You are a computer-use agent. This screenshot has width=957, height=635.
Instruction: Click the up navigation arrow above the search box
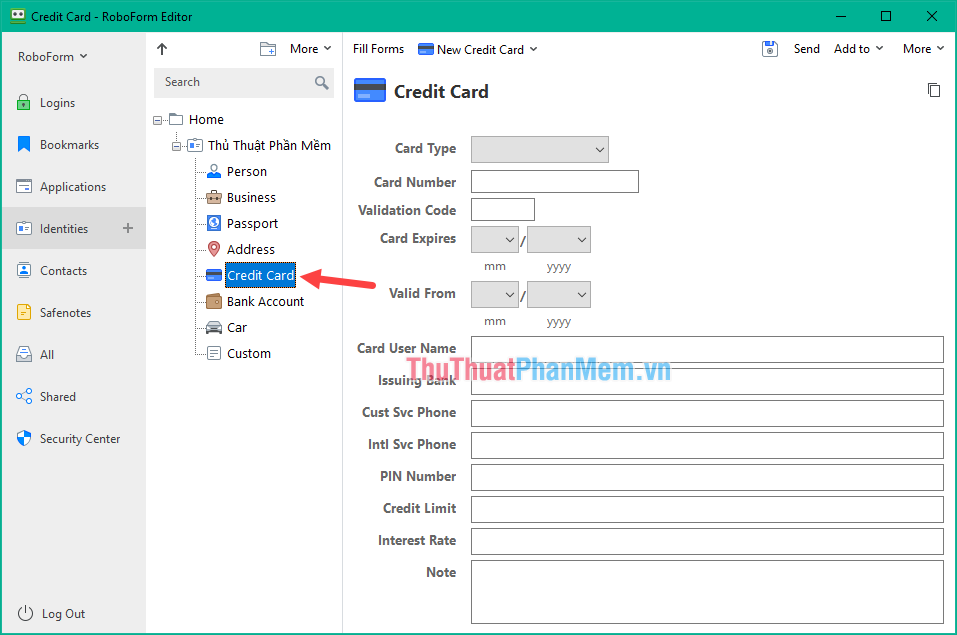point(161,48)
